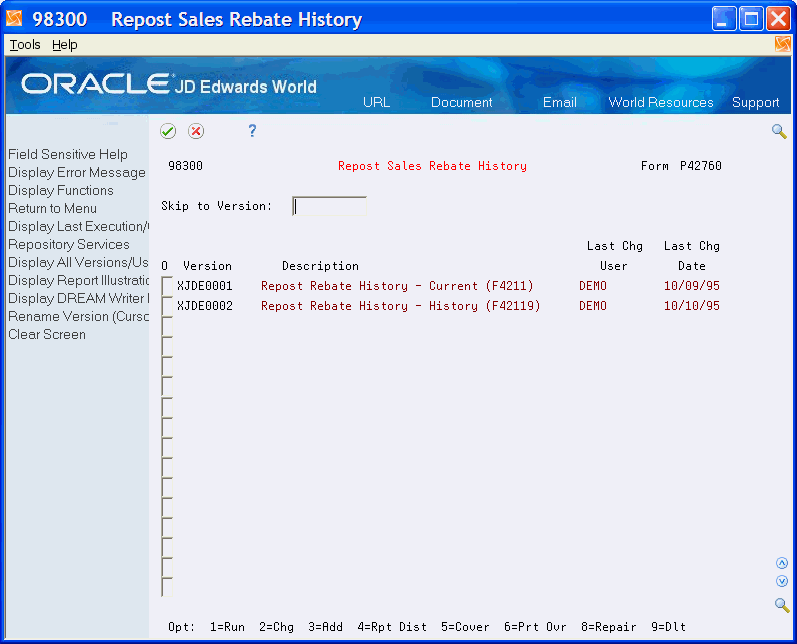Click version text XJDE0002
Image resolution: width=797 pixels, height=644 pixels.
pyautogui.click(x=205, y=306)
